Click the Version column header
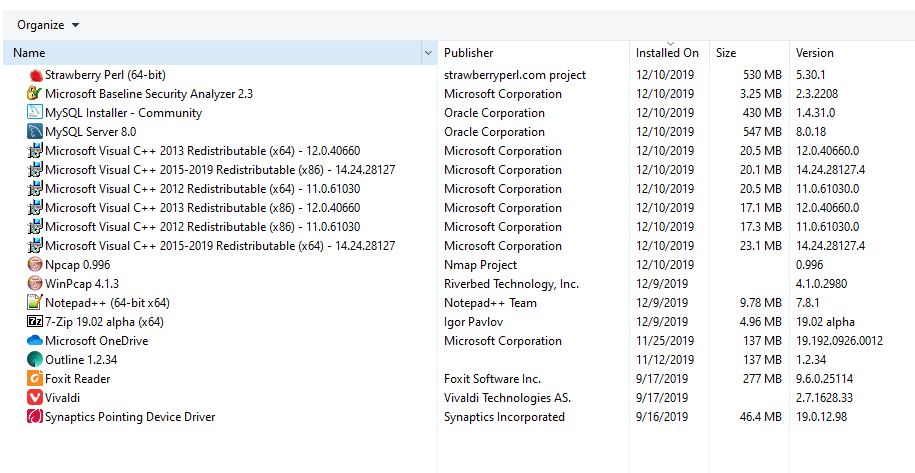Viewport: 915px width, 473px height. pyautogui.click(x=814, y=53)
